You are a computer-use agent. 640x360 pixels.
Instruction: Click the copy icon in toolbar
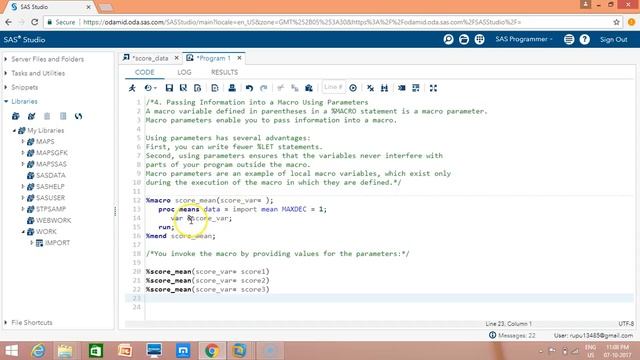[x=295, y=88]
